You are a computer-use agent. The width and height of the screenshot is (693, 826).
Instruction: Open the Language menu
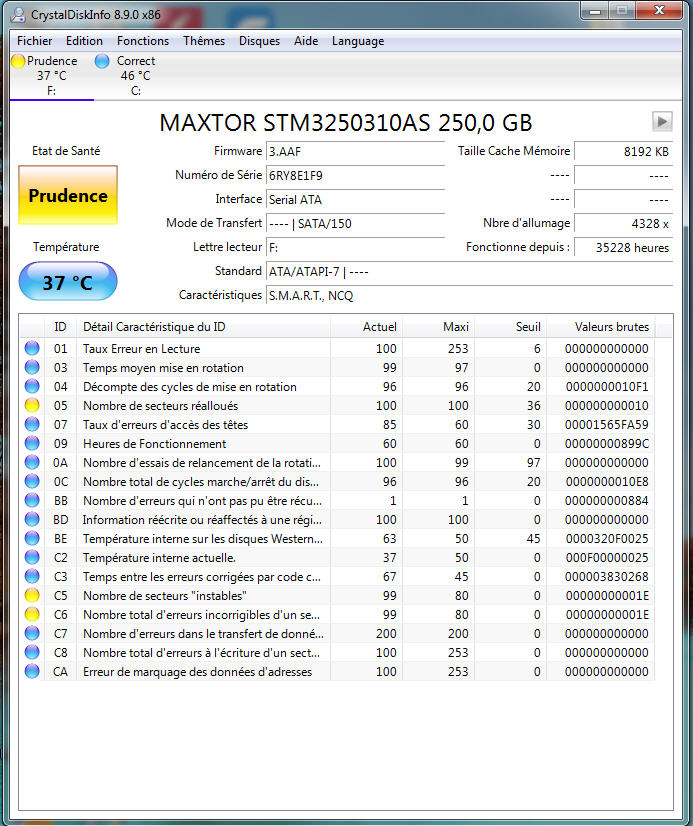pyautogui.click(x=358, y=41)
